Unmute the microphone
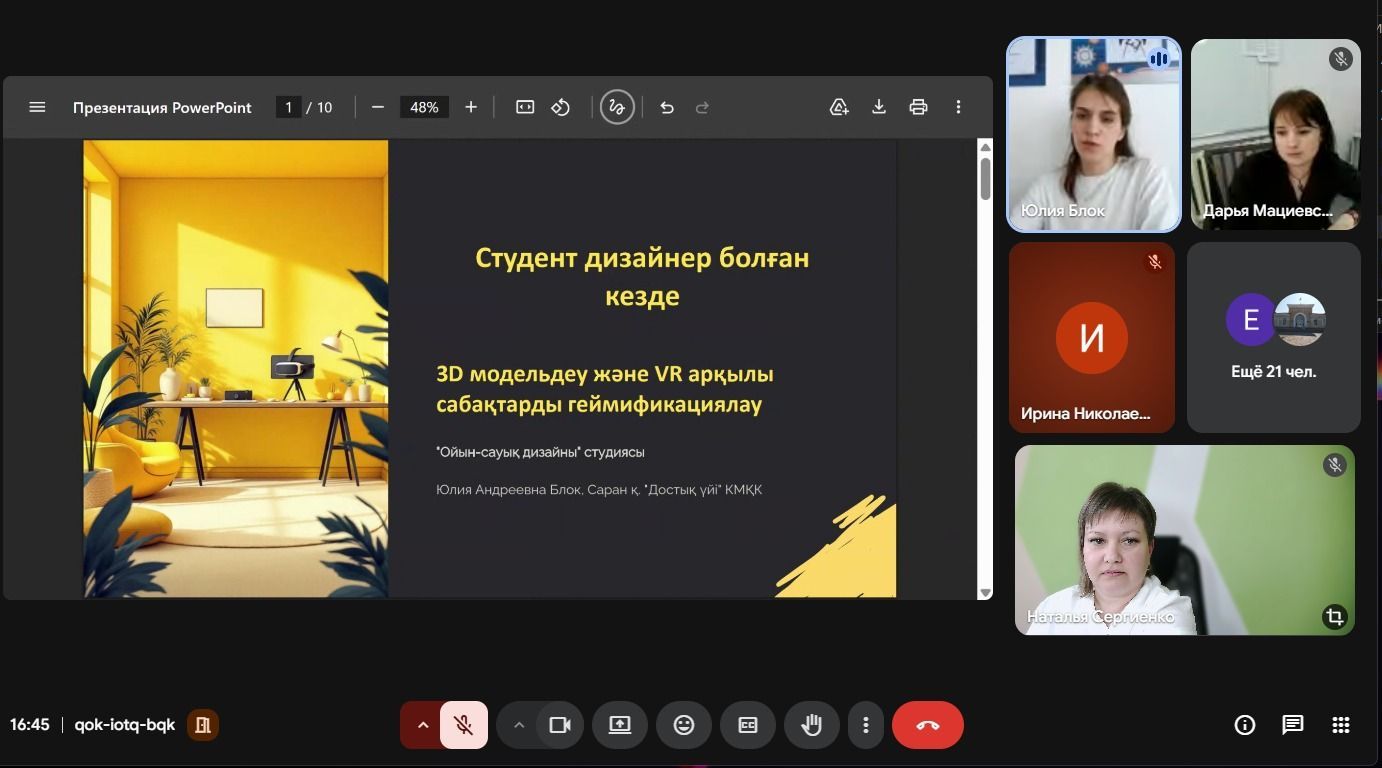Image resolution: width=1382 pixels, height=768 pixels. (463, 725)
